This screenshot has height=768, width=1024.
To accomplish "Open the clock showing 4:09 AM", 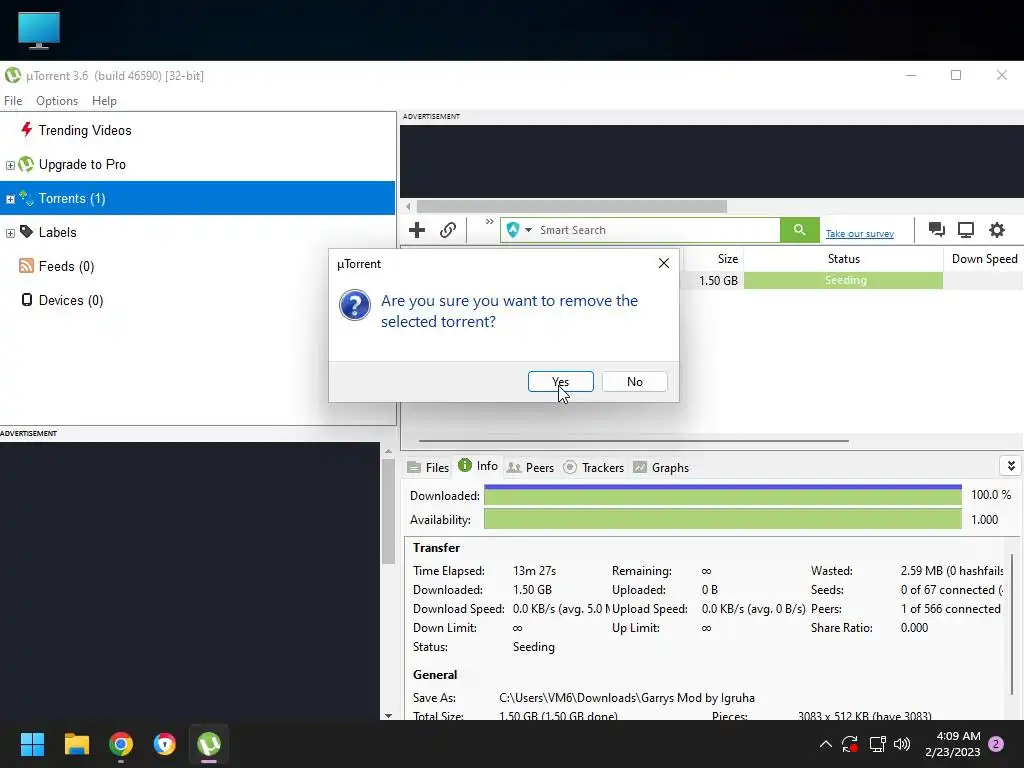I will [x=952, y=744].
